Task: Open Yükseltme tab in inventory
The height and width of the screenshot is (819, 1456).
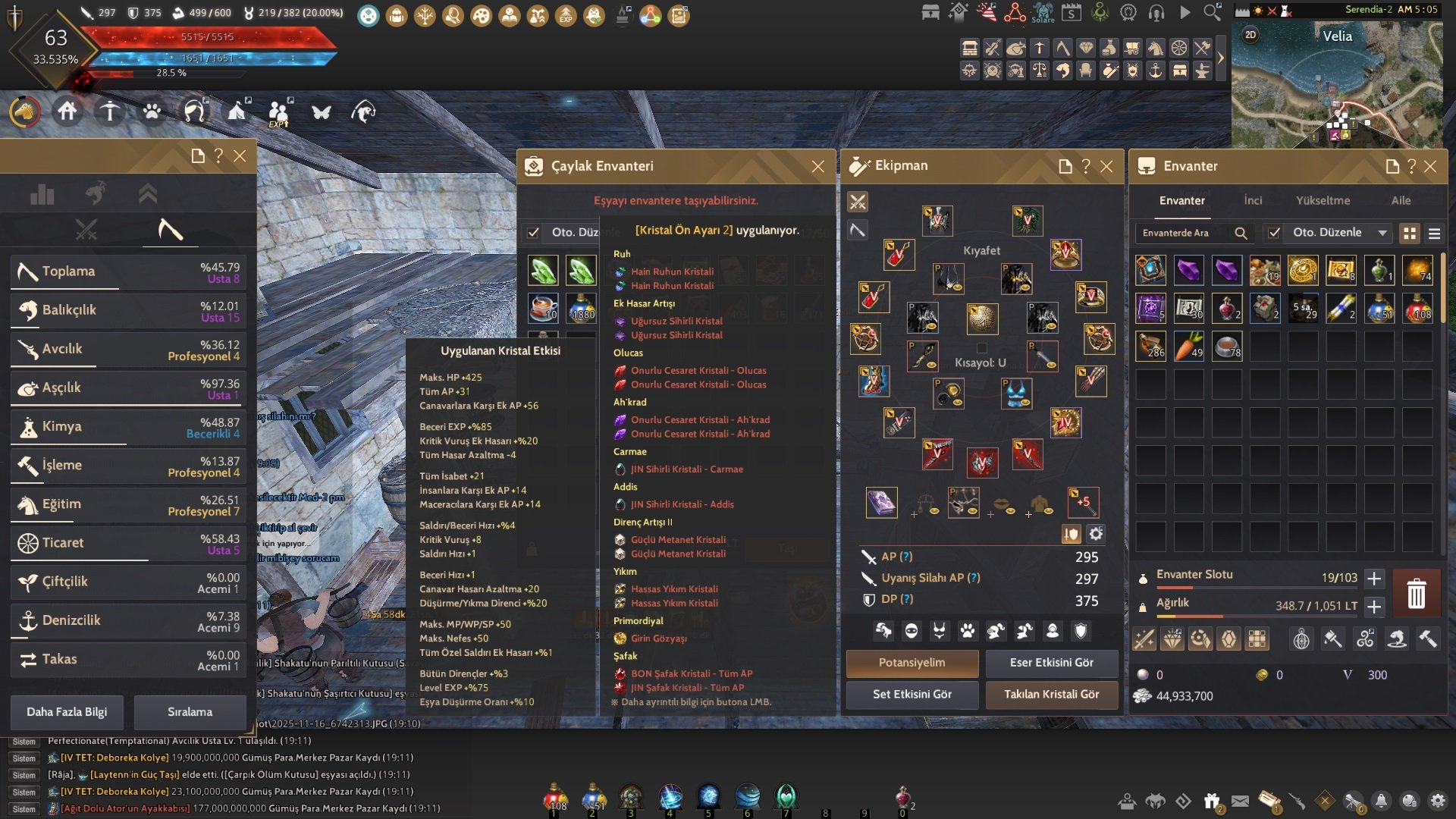Action: [x=1323, y=200]
